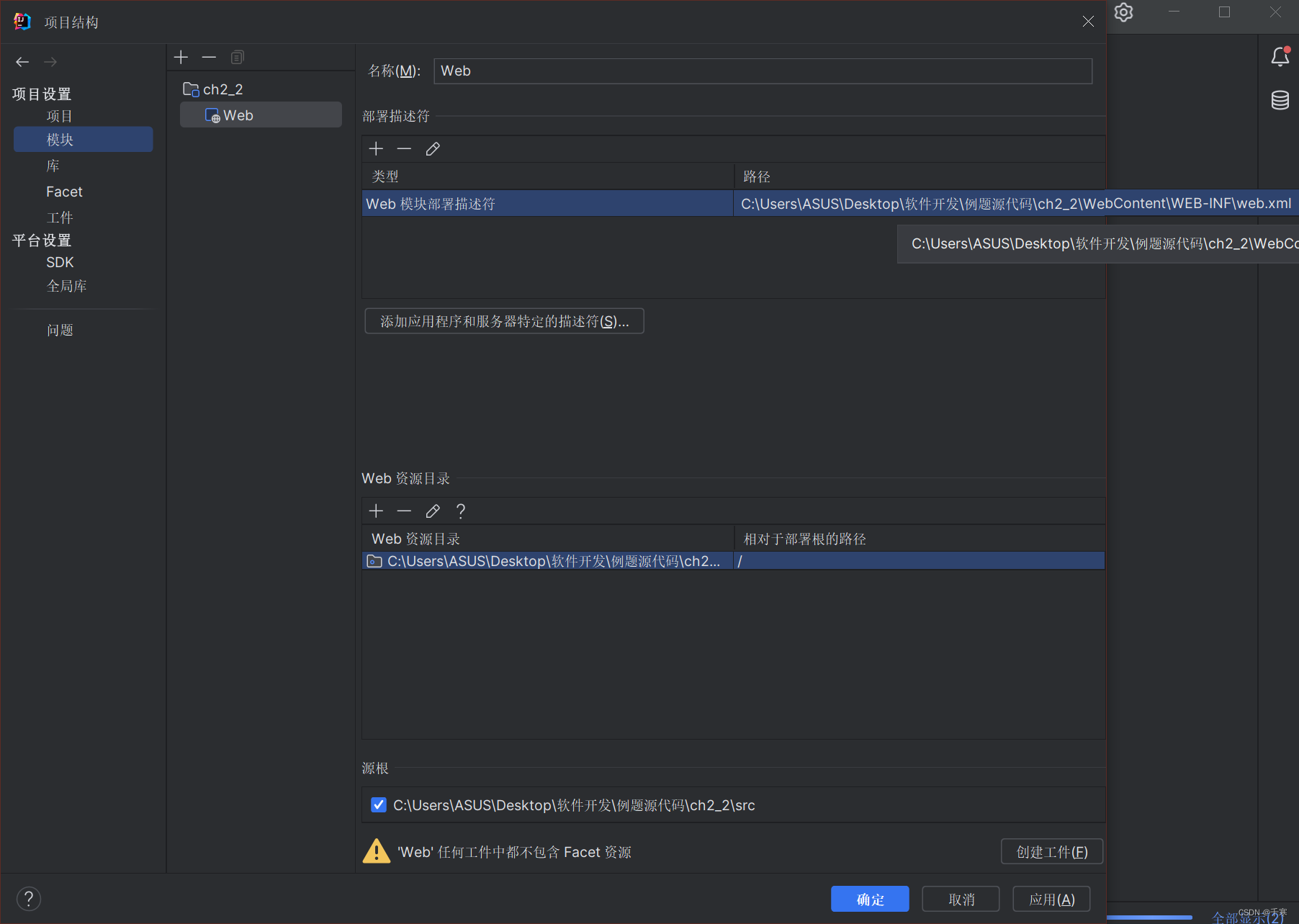Click the 应用(A) button

coord(1051,899)
